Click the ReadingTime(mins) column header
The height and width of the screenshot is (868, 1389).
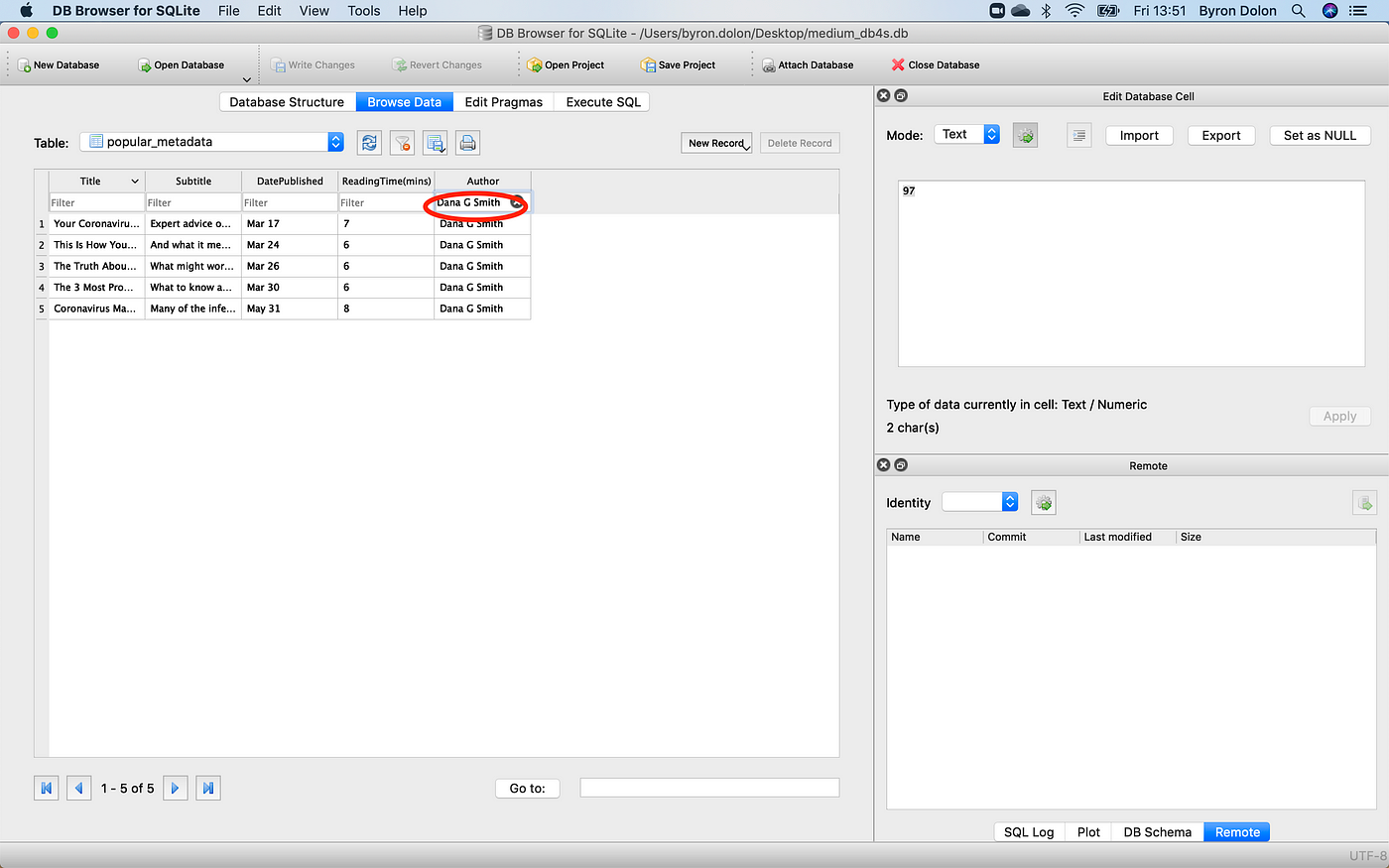coord(386,181)
